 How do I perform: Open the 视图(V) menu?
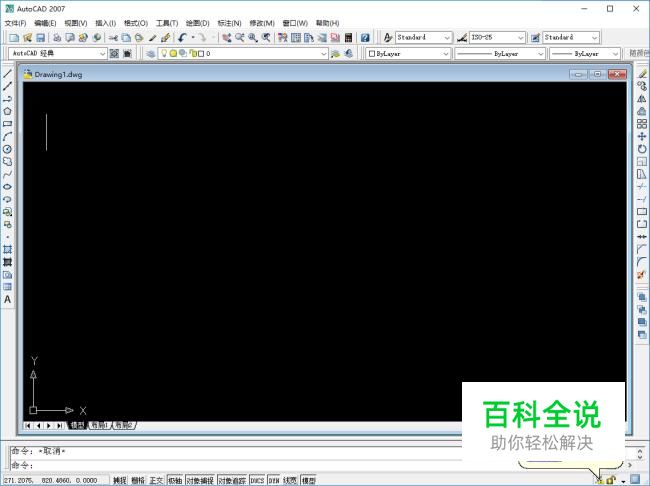tap(76, 23)
